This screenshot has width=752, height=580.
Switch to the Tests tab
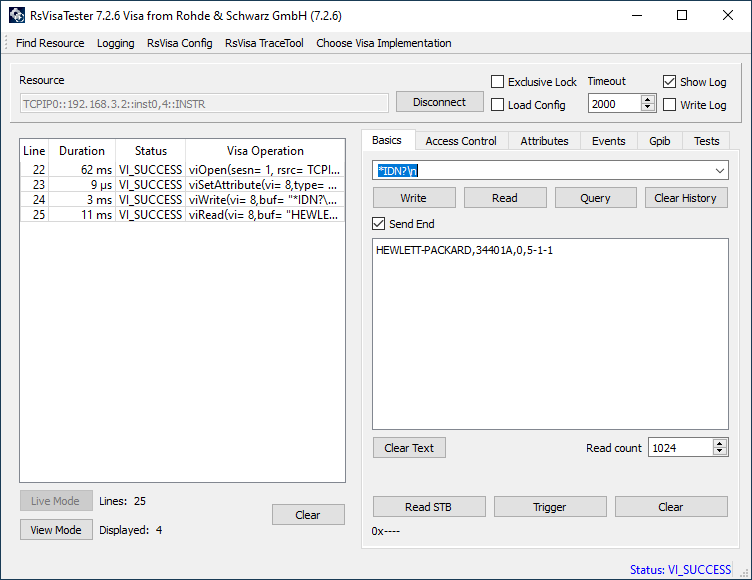click(x=706, y=141)
